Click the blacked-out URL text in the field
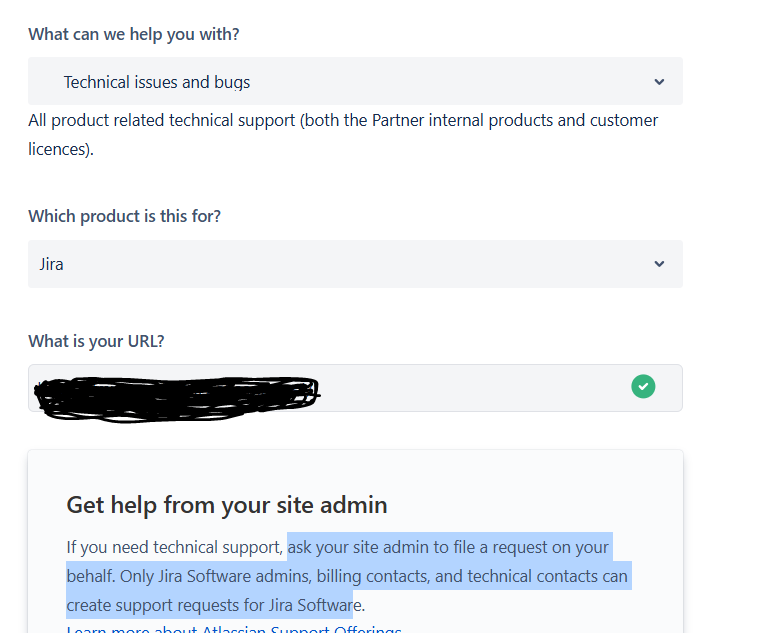The height and width of the screenshot is (633, 778). click(175, 394)
